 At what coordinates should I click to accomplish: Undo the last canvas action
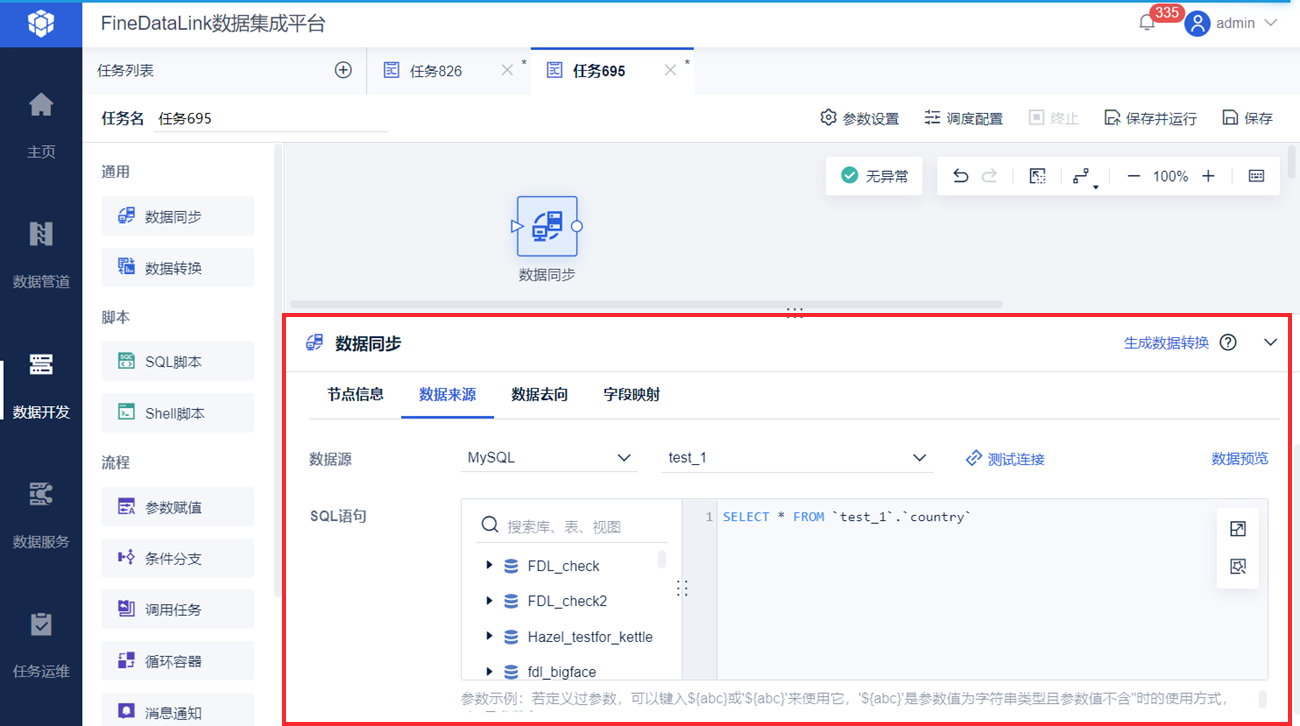961,176
